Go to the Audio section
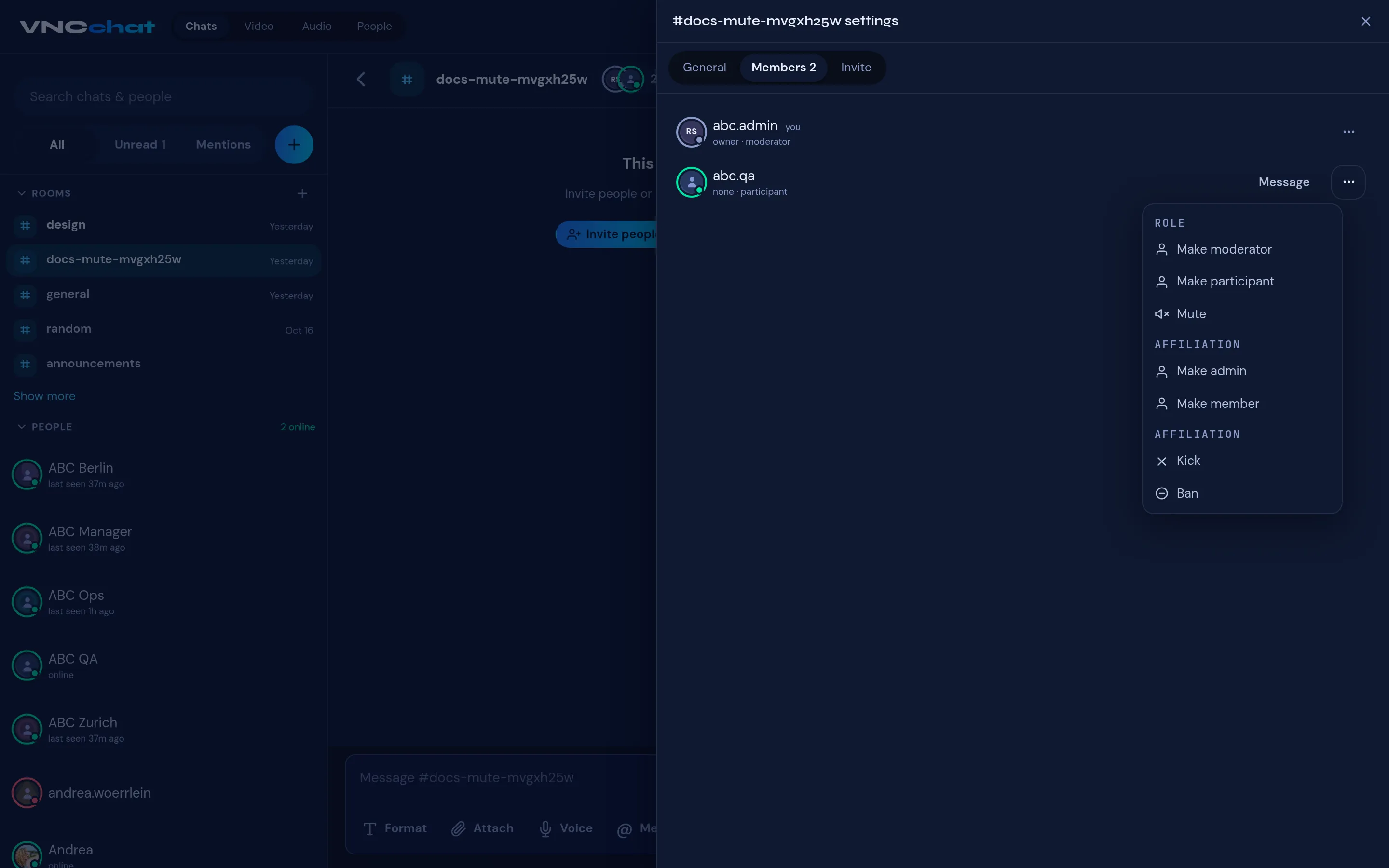Viewport: 1389px width, 868px height. 317,27
